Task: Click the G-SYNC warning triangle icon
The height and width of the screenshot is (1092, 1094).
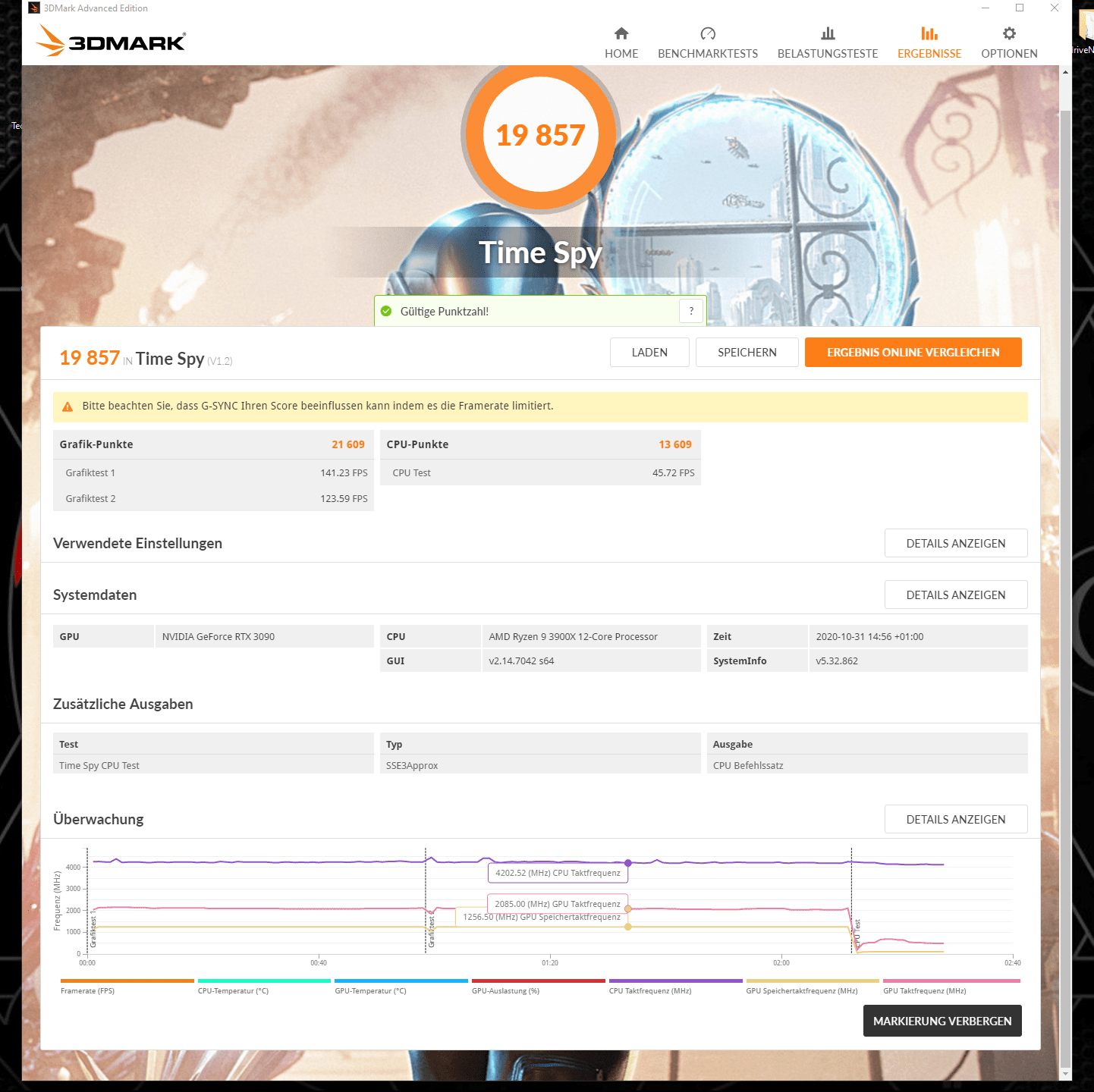Action: (x=68, y=406)
